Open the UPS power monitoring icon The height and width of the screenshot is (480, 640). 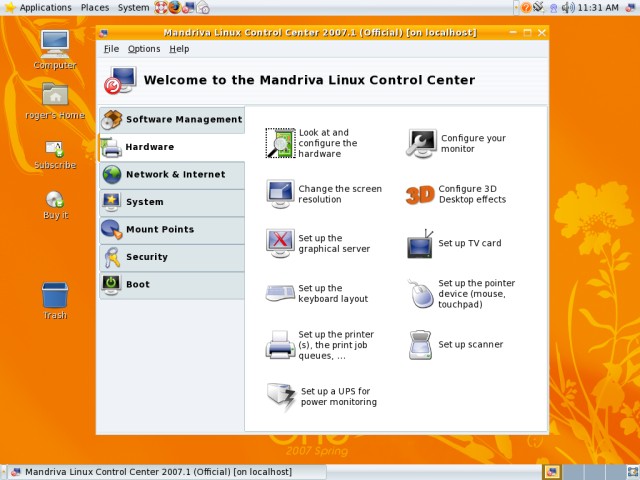[281, 396]
